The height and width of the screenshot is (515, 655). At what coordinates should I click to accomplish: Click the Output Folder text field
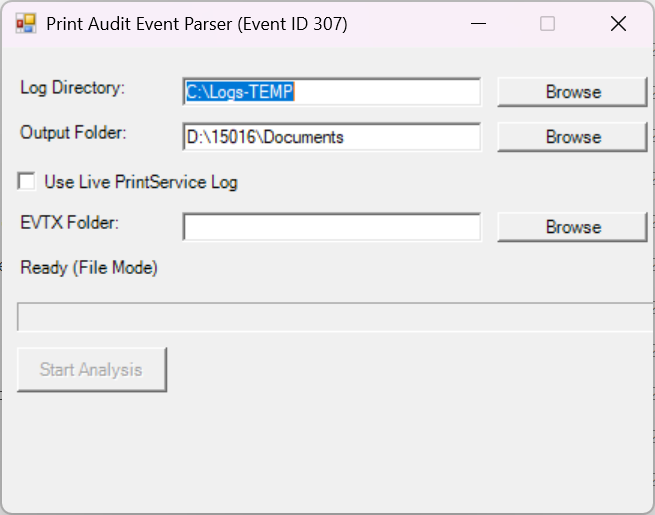point(332,137)
